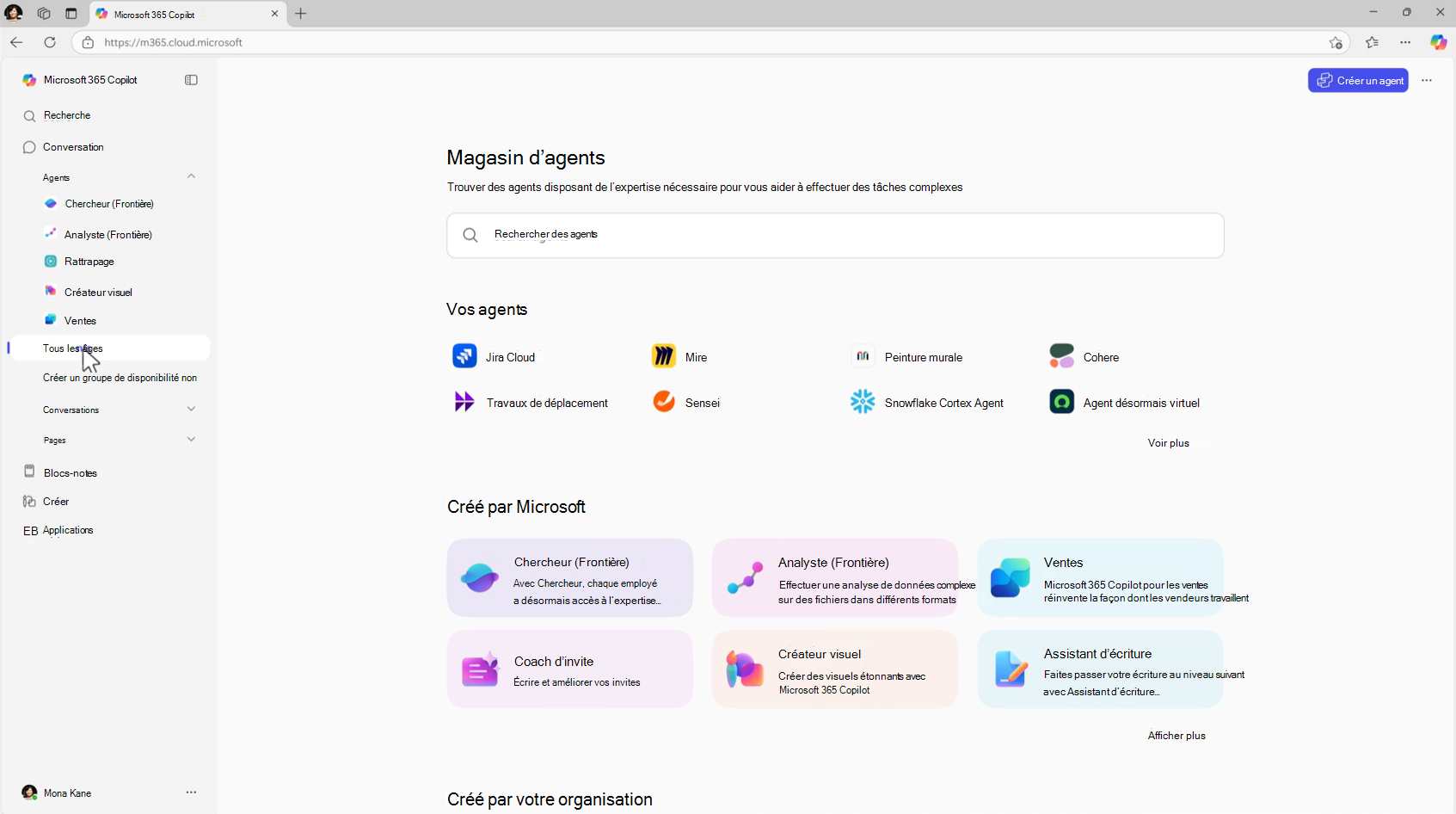Image resolution: width=1456 pixels, height=814 pixels.
Task: Open the Analyste (Frontière) card
Action: pos(834,577)
